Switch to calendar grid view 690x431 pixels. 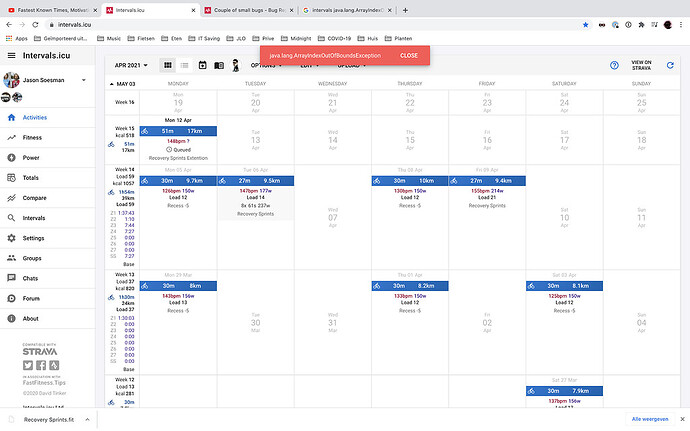point(168,66)
